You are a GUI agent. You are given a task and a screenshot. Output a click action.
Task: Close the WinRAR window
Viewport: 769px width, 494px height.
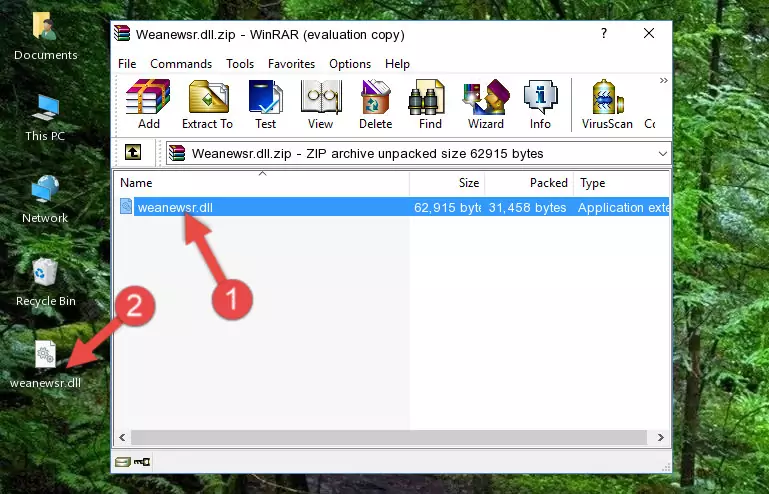tap(649, 33)
